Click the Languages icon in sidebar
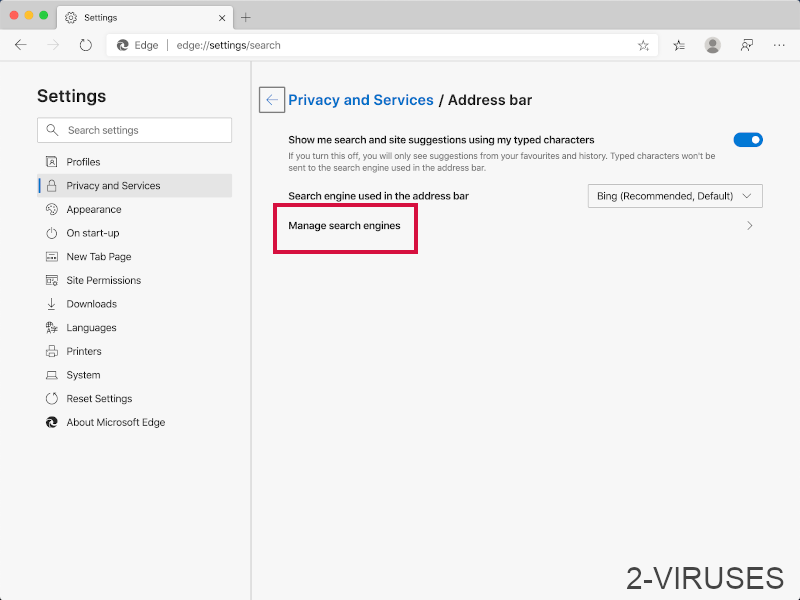This screenshot has height=600, width=800. (52, 328)
